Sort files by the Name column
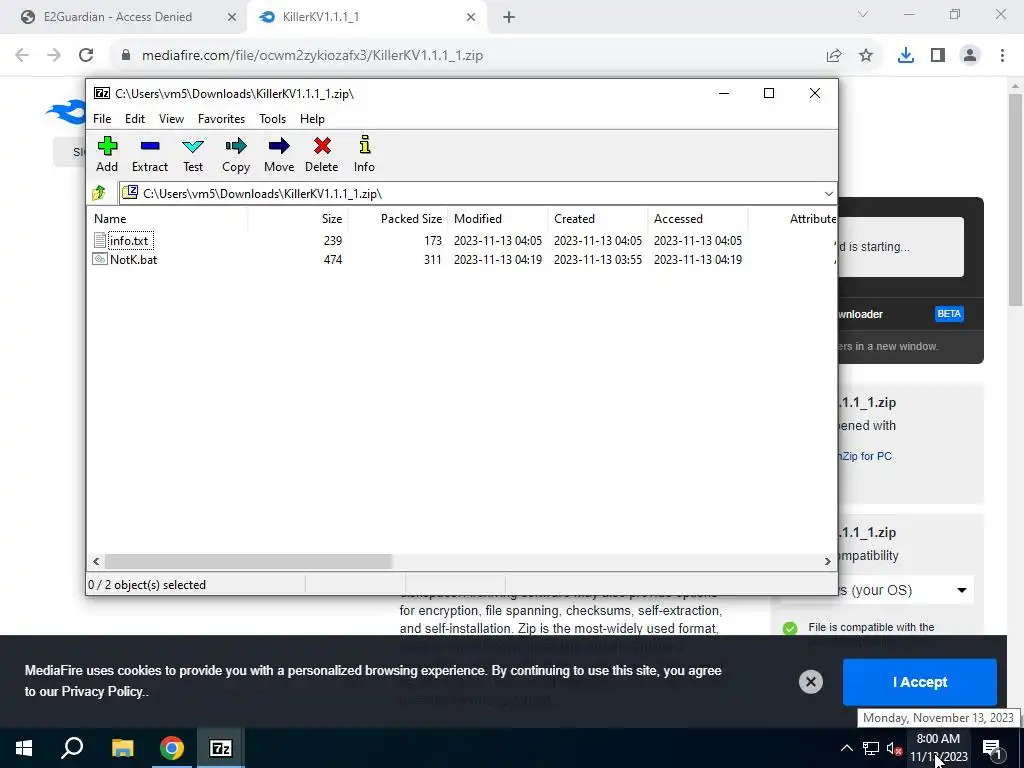The width and height of the screenshot is (1024, 768). (x=168, y=219)
